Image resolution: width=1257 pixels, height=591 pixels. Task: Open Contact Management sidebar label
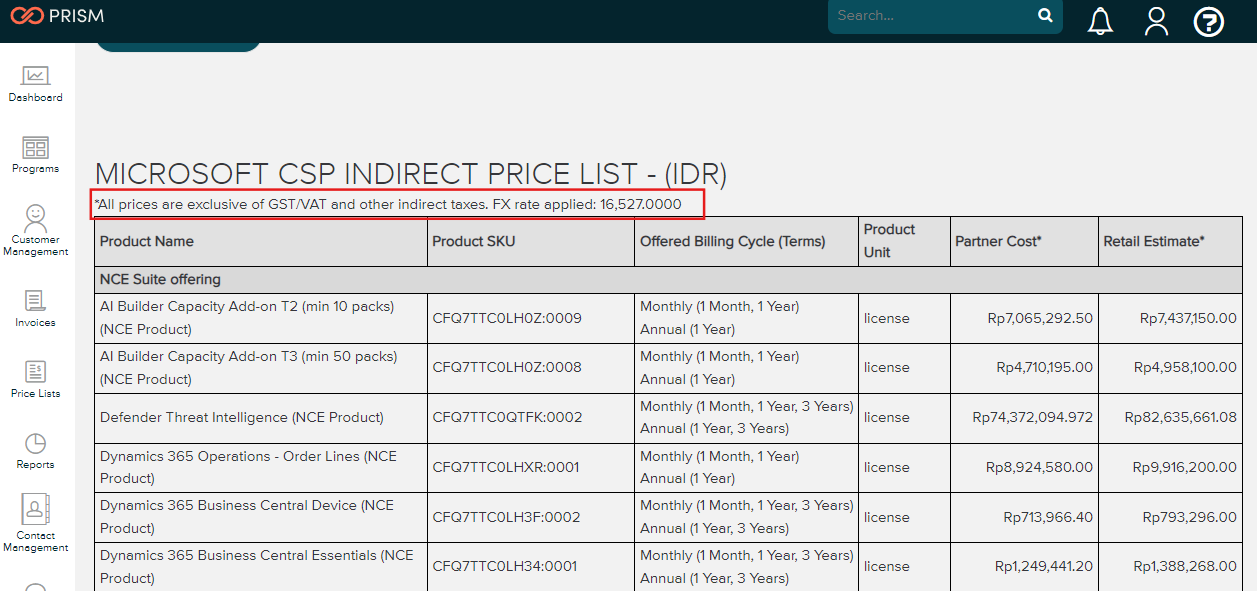pyautogui.click(x=36, y=542)
